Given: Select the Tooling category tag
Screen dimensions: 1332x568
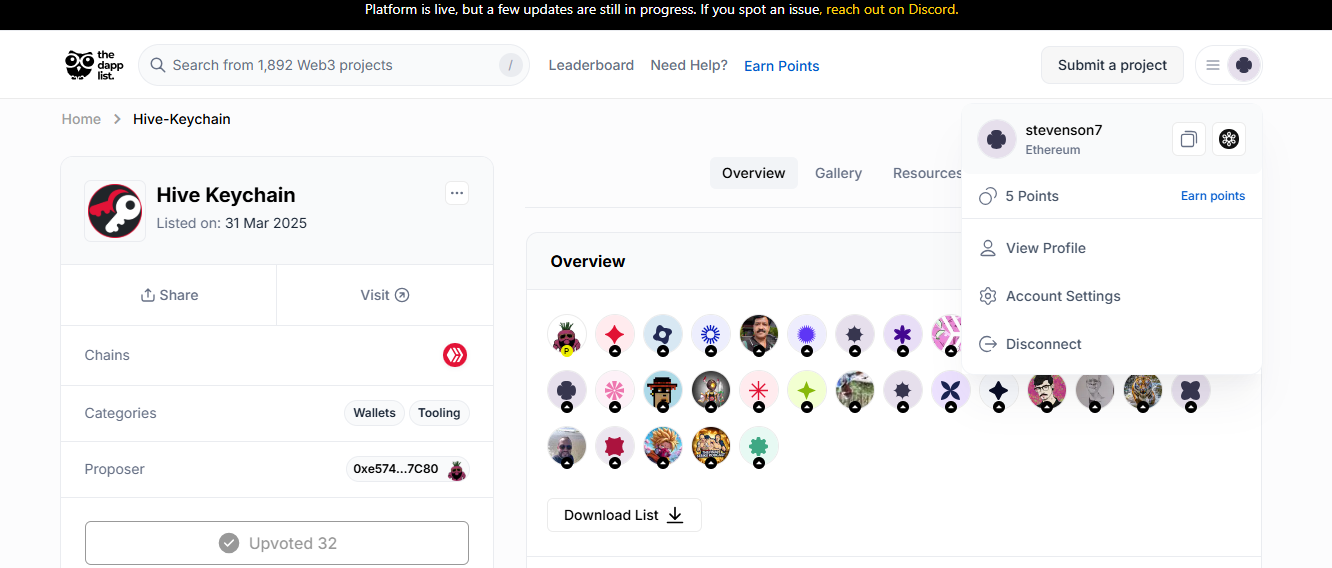Looking at the screenshot, I should [x=439, y=413].
